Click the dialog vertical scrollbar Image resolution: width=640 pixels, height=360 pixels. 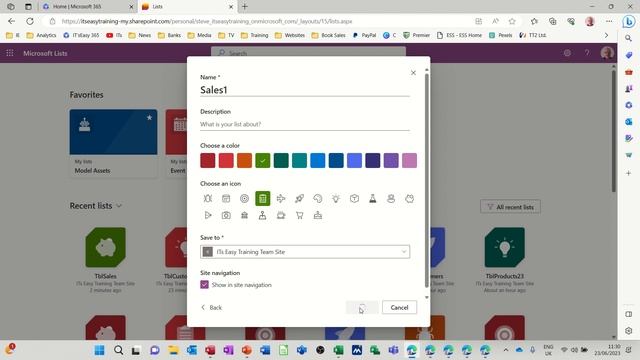point(427,180)
